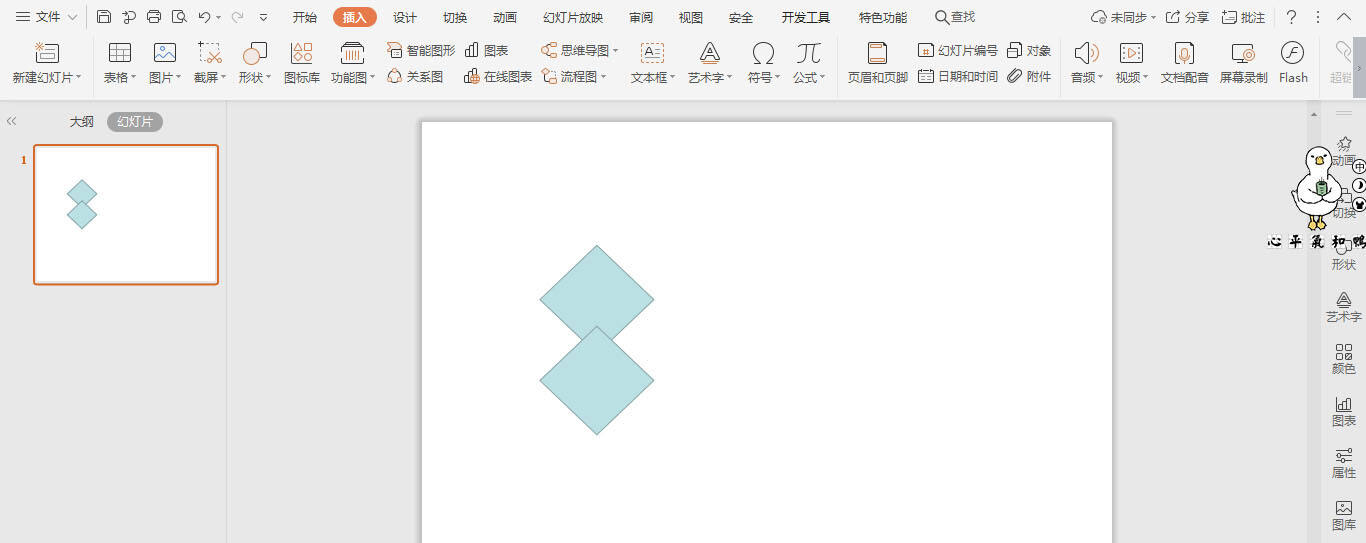Expand the Mind Map (思维导图) dropdown
Screen dimensions: 1366x543
pyautogui.click(x=615, y=51)
